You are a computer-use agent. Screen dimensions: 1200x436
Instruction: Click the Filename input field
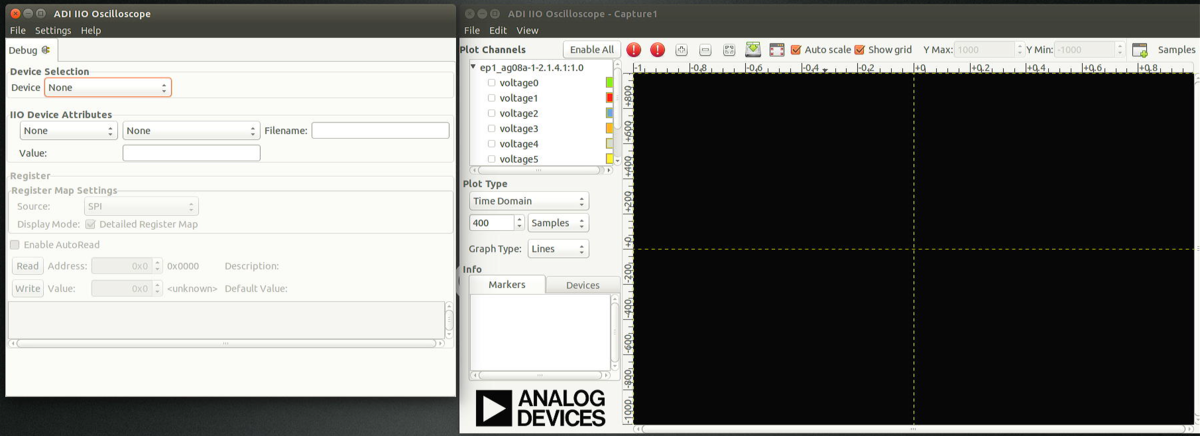coord(380,130)
